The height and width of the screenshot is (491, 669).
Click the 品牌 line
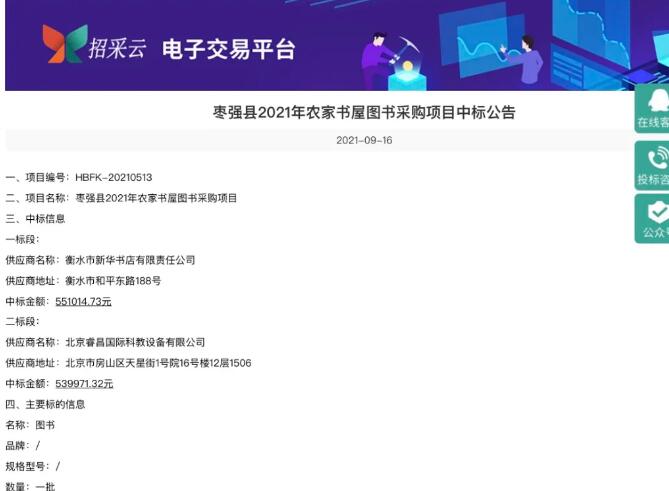point(23,446)
